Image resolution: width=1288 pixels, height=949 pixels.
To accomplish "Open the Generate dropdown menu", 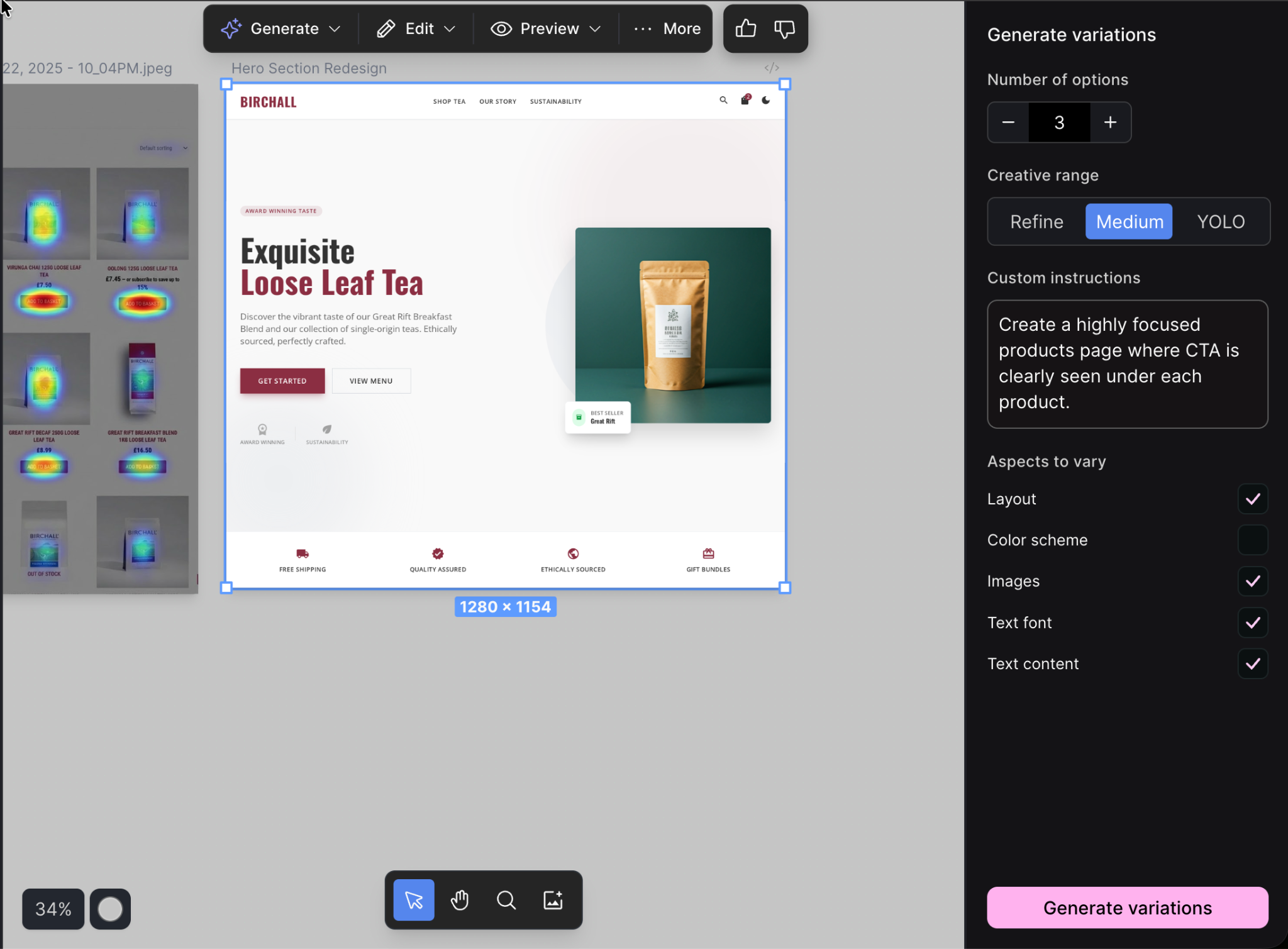I will (x=281, y=29).
